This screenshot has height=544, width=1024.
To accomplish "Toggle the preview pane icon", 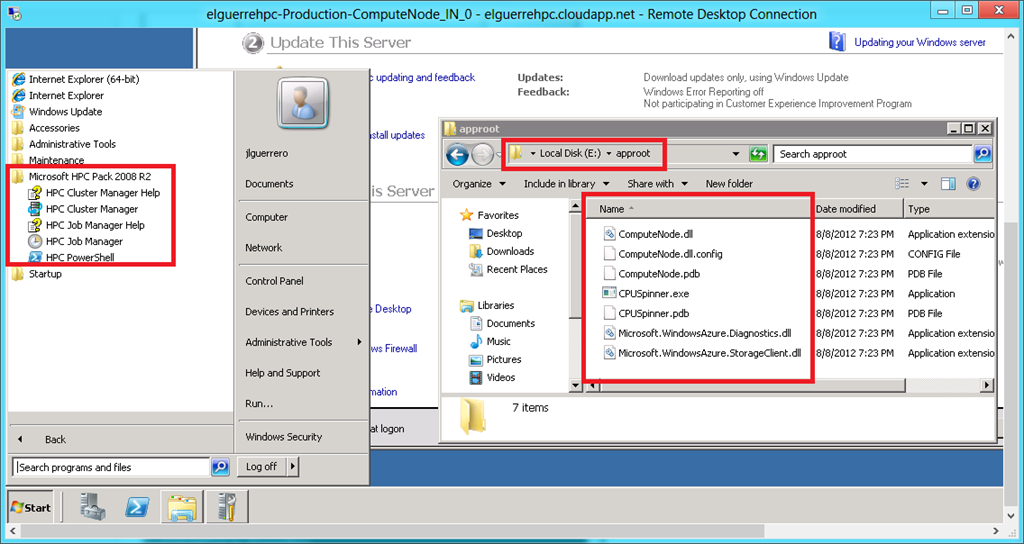I will 948,184.
